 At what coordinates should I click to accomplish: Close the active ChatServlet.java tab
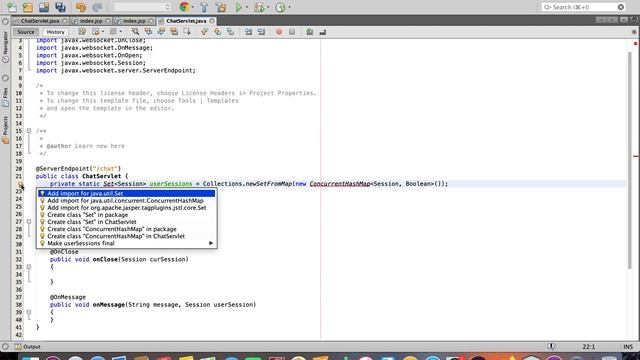tap(212, 21)
